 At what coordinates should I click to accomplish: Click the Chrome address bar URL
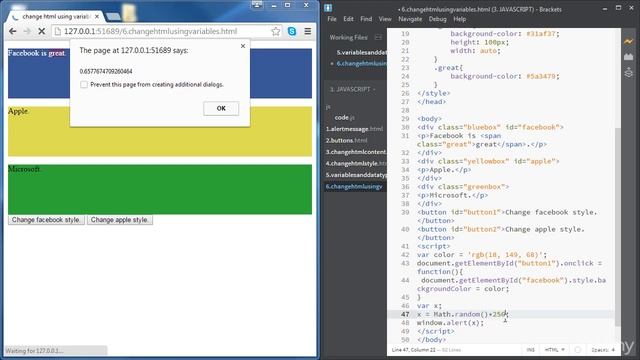pos(150,31)
